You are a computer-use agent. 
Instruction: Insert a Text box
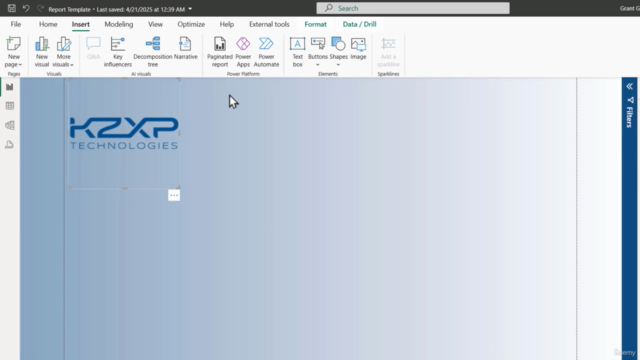click(298, 52)
